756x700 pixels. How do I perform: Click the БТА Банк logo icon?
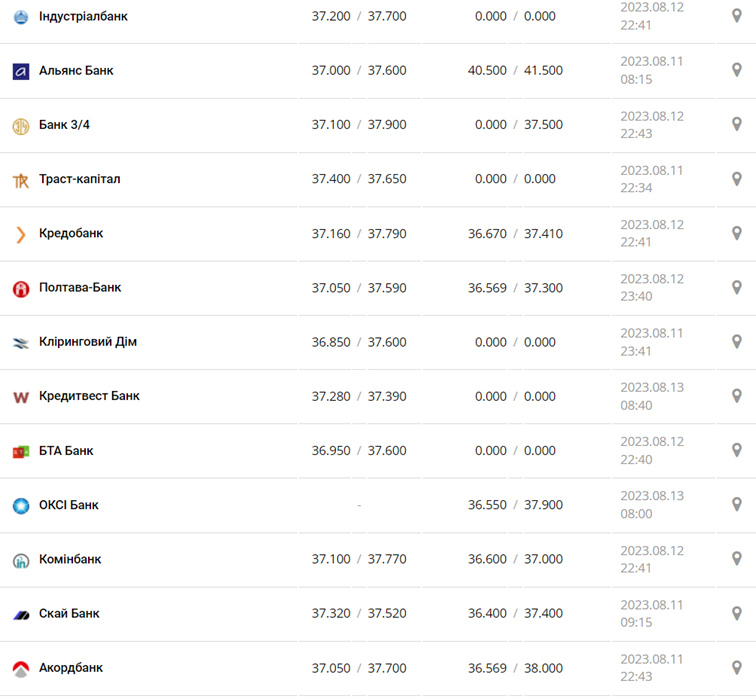pyautogui.click(x=21, y=452)
